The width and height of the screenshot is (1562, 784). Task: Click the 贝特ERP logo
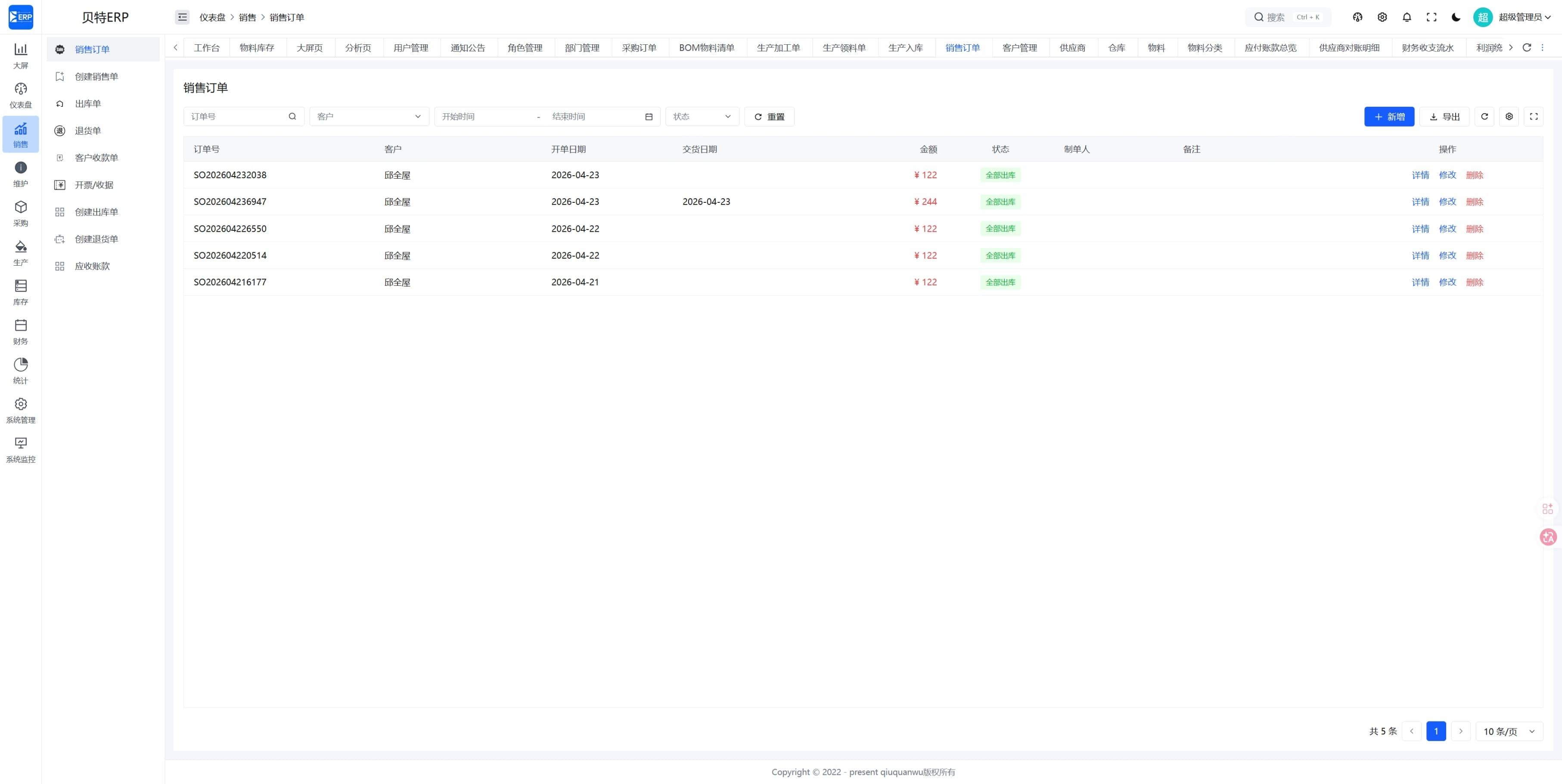[21, 17]
